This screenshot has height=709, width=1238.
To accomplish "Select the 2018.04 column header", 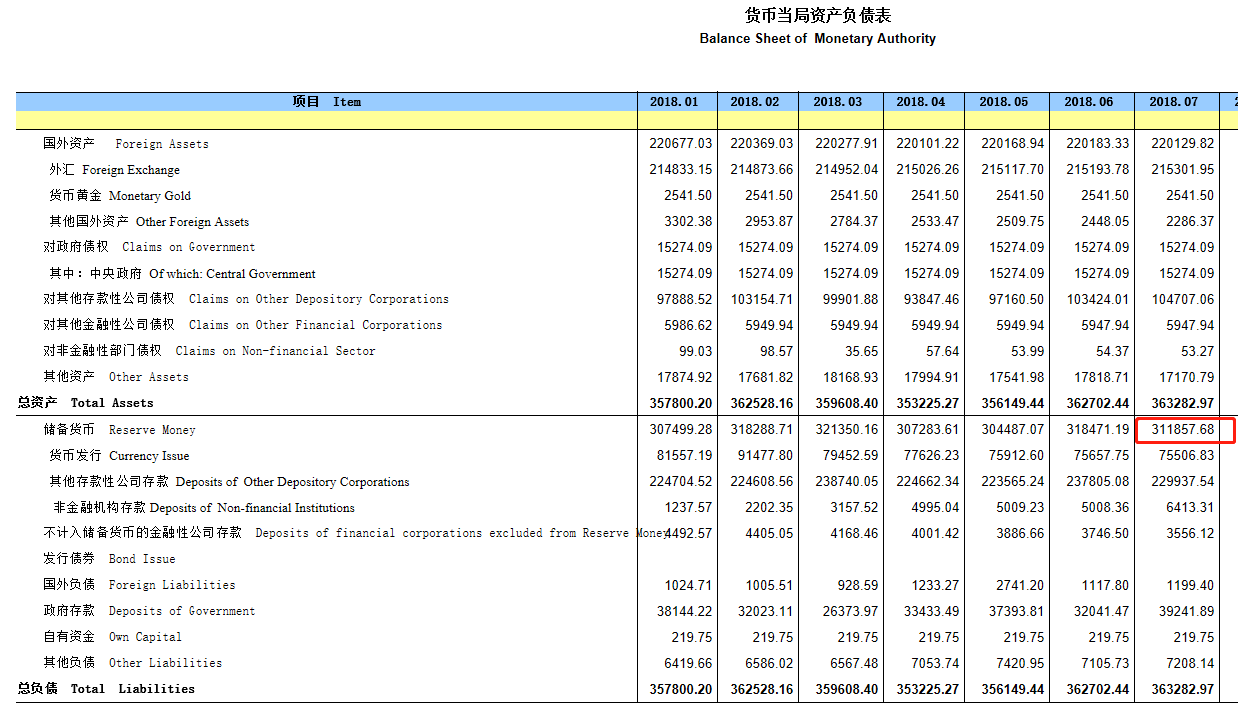I will pyautogui.click(x=924, y=102).
